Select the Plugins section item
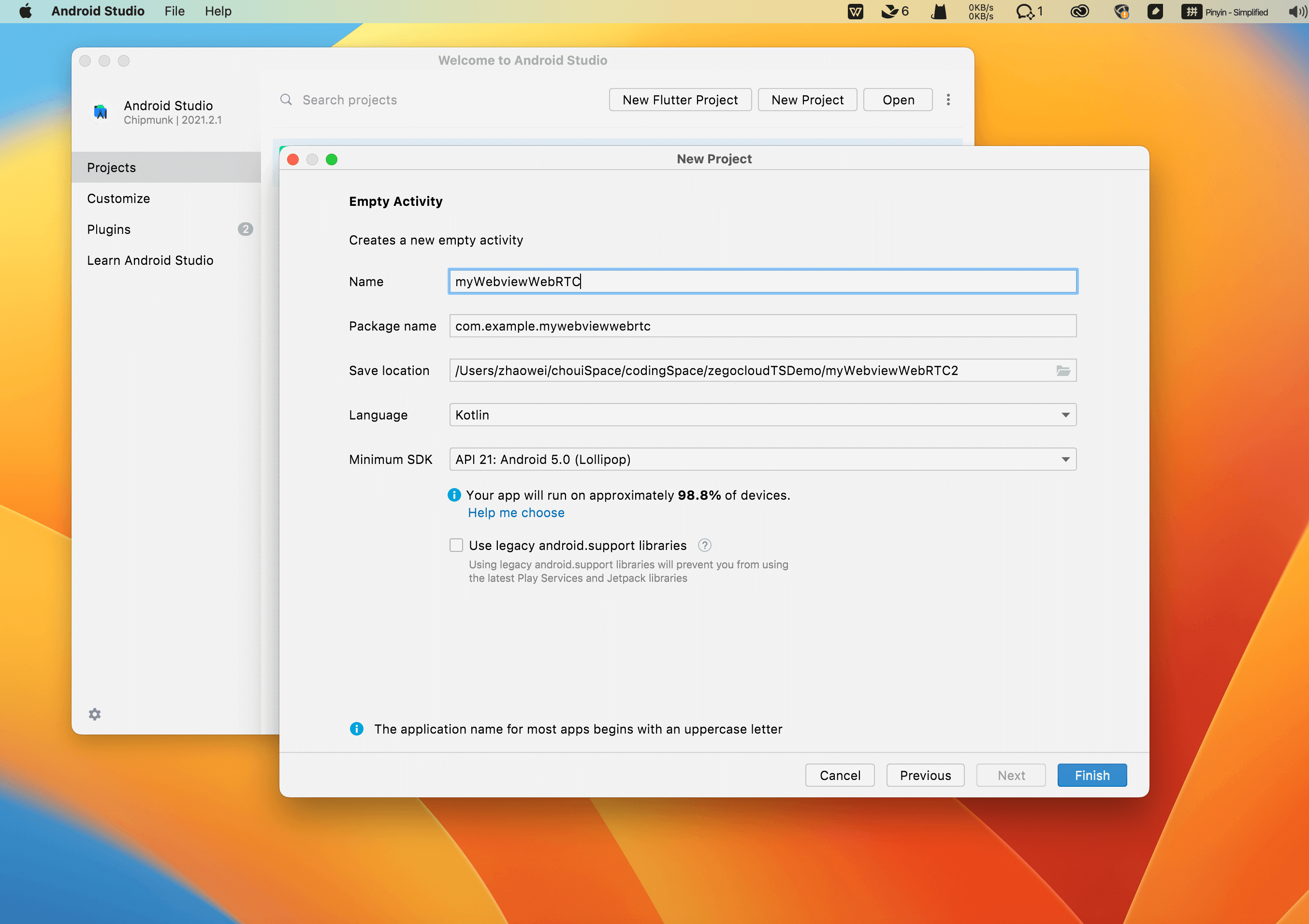 [x=109, y=229]
